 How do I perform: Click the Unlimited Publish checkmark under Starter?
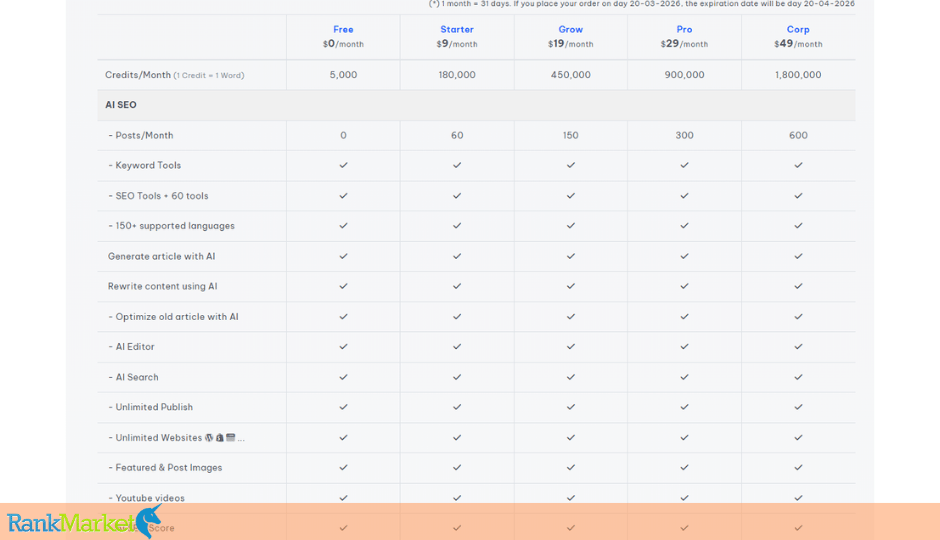click(x=457, y=407)
